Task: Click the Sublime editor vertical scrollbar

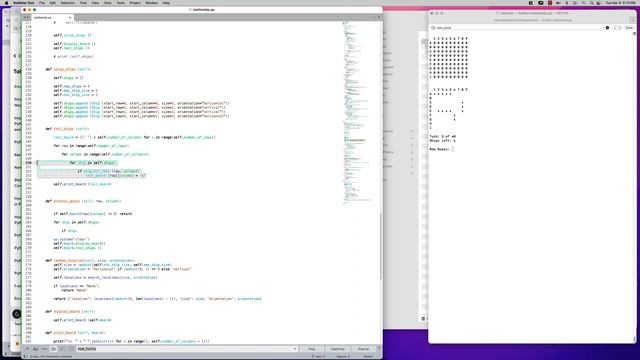Action: tap(381, 245)
